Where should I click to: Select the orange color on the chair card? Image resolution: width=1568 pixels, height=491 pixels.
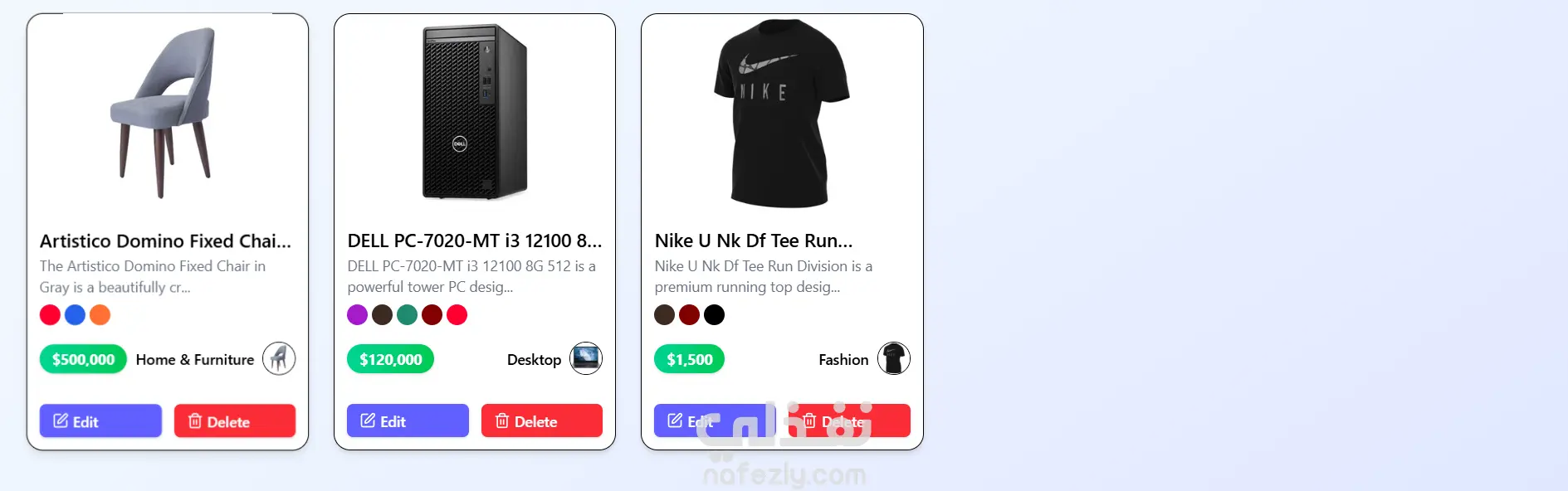click(x=100, y=315)
